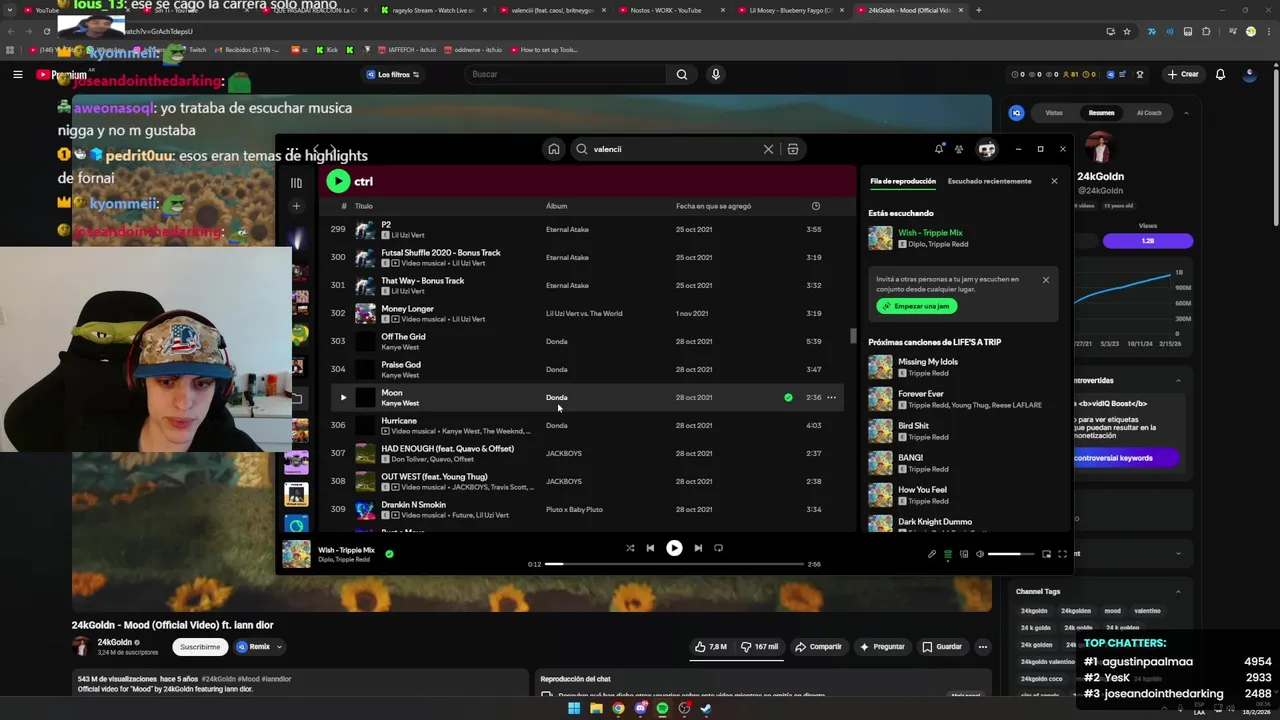Sort the playlist by the Álbum column
This screenshot has height=720, width=1280.
tap(556, 206)
